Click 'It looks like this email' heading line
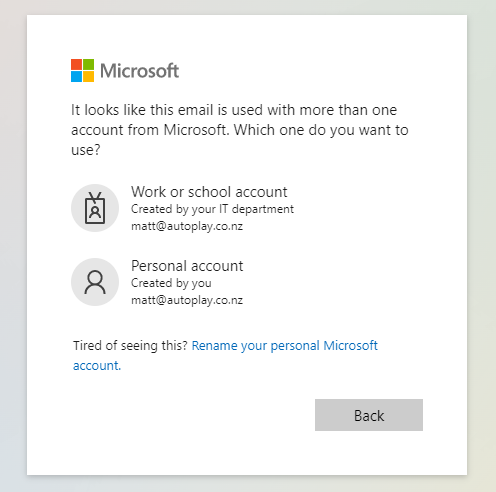Viewport: 496px width, 492px height. (x=143, y=110)
